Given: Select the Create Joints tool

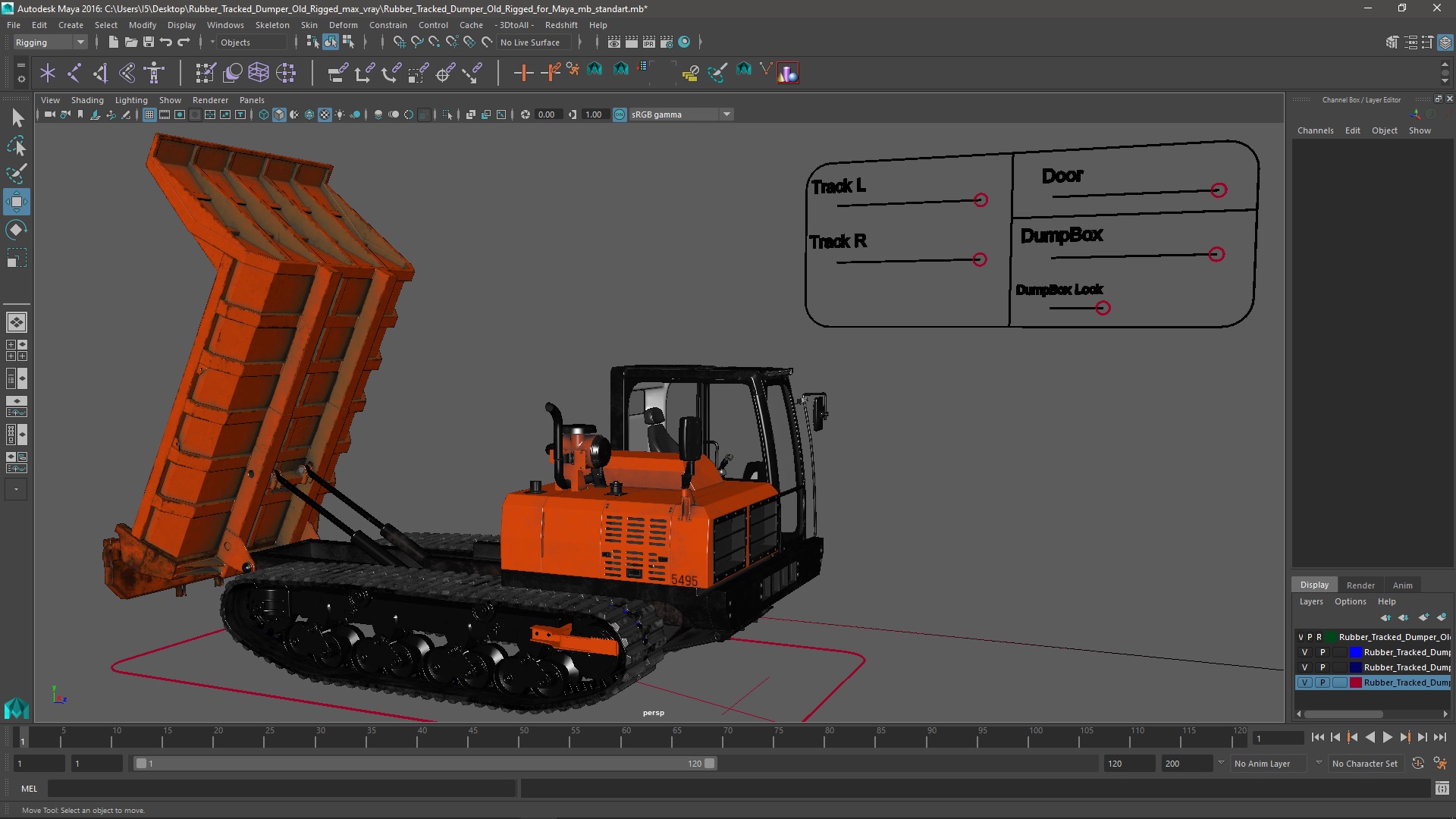Looking at the screenshot, I should [74, 73].
